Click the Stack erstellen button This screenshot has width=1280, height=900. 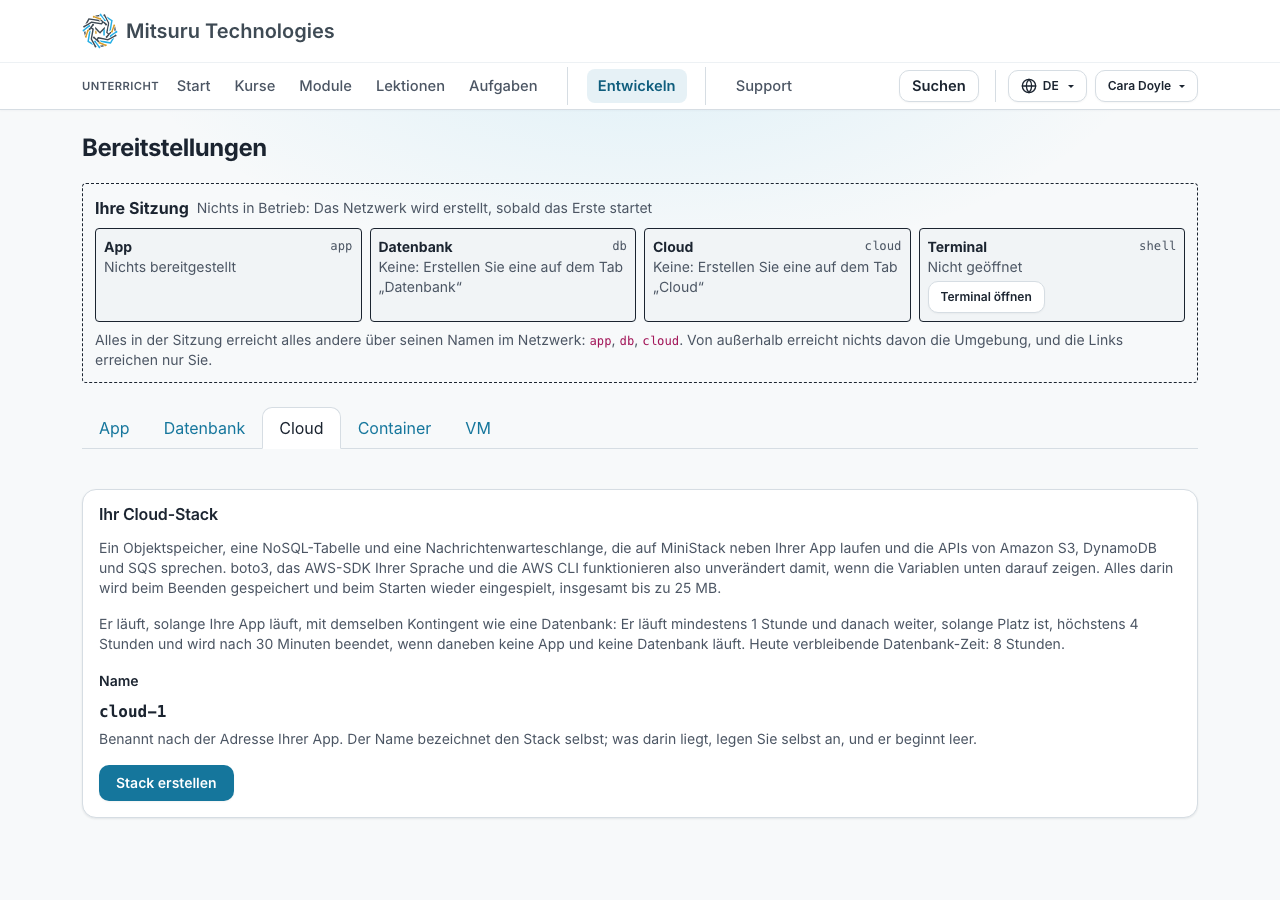tap(166, 783)
